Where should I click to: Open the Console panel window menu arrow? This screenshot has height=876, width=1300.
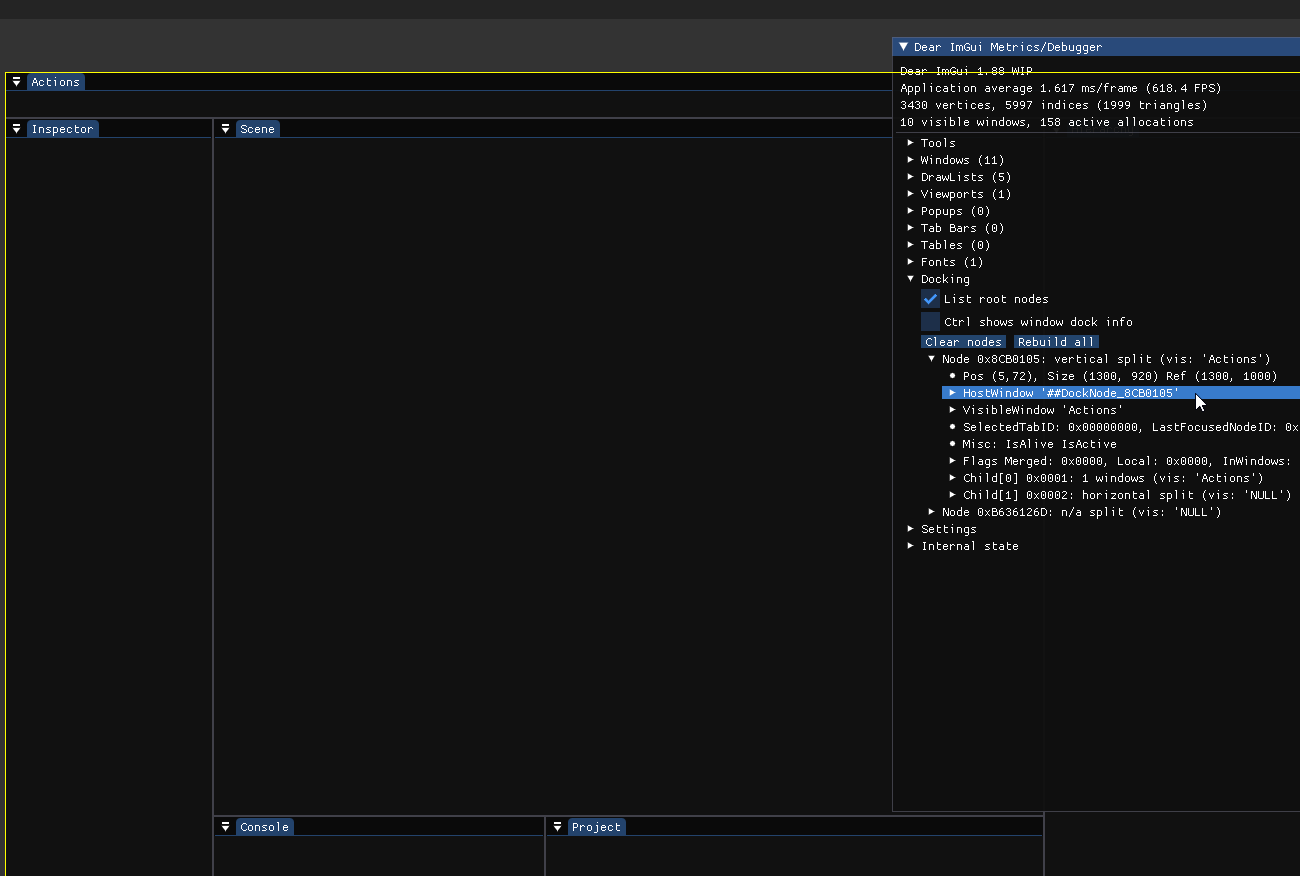(x=226, y=826)
